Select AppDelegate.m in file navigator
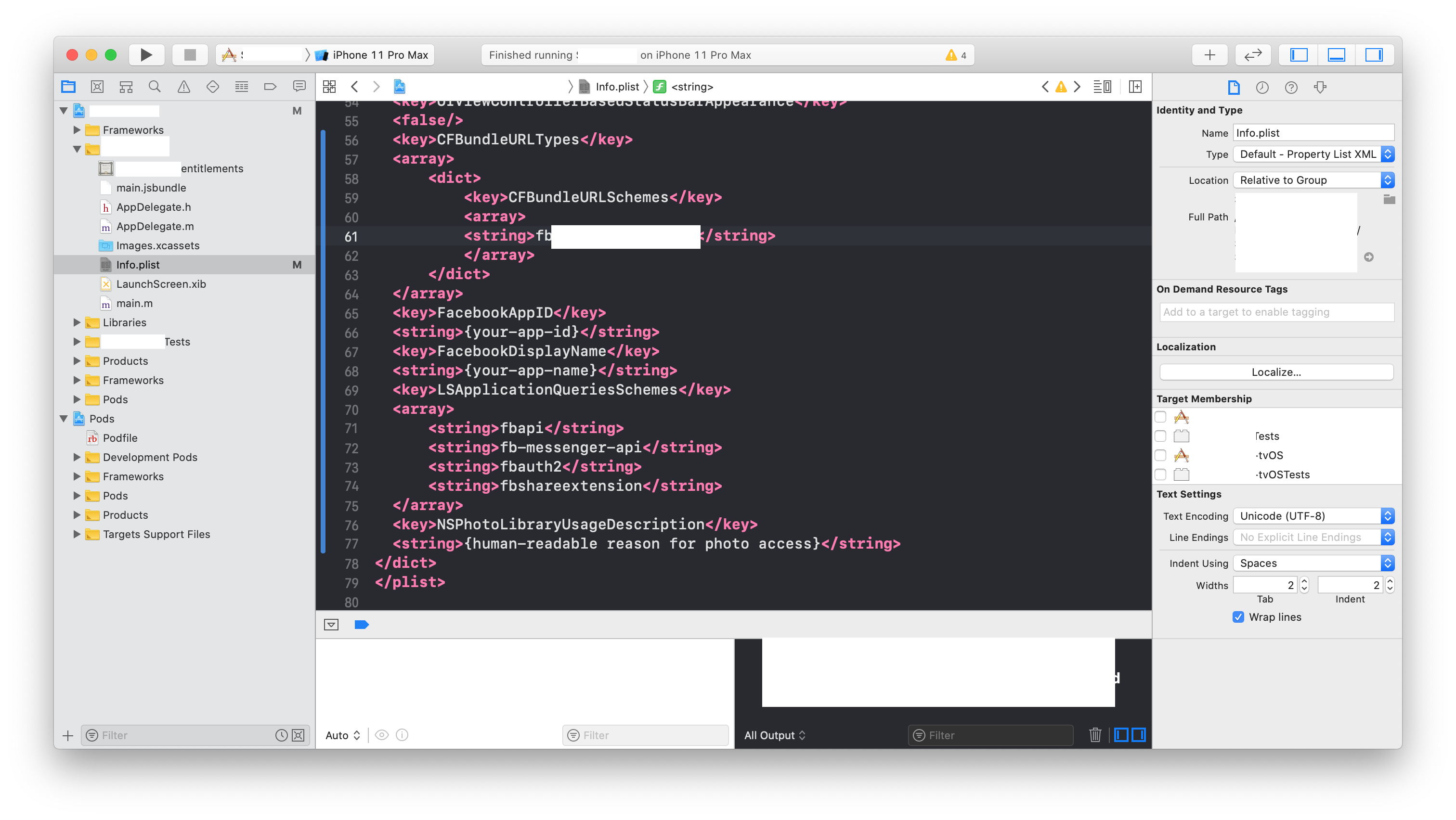1456x820 pixels. (154, 227)
